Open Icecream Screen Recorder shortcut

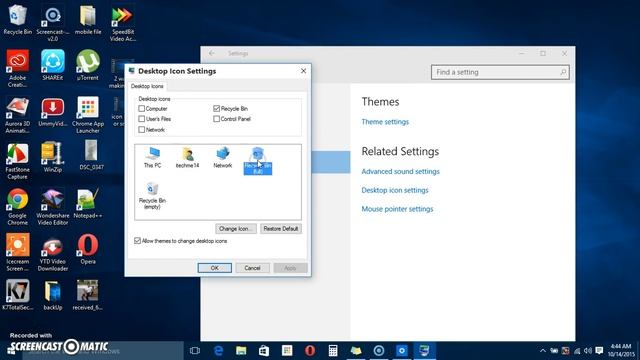(18, 253)
